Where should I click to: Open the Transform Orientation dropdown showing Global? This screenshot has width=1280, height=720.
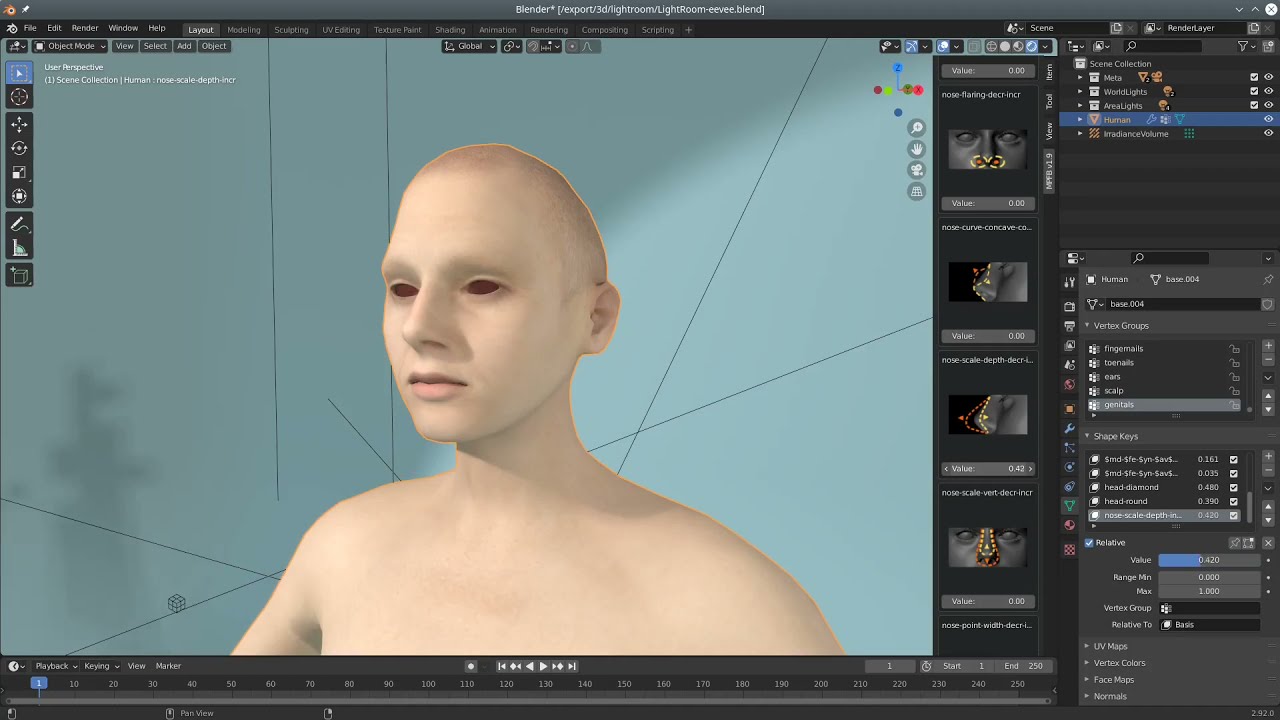point(469,46)
